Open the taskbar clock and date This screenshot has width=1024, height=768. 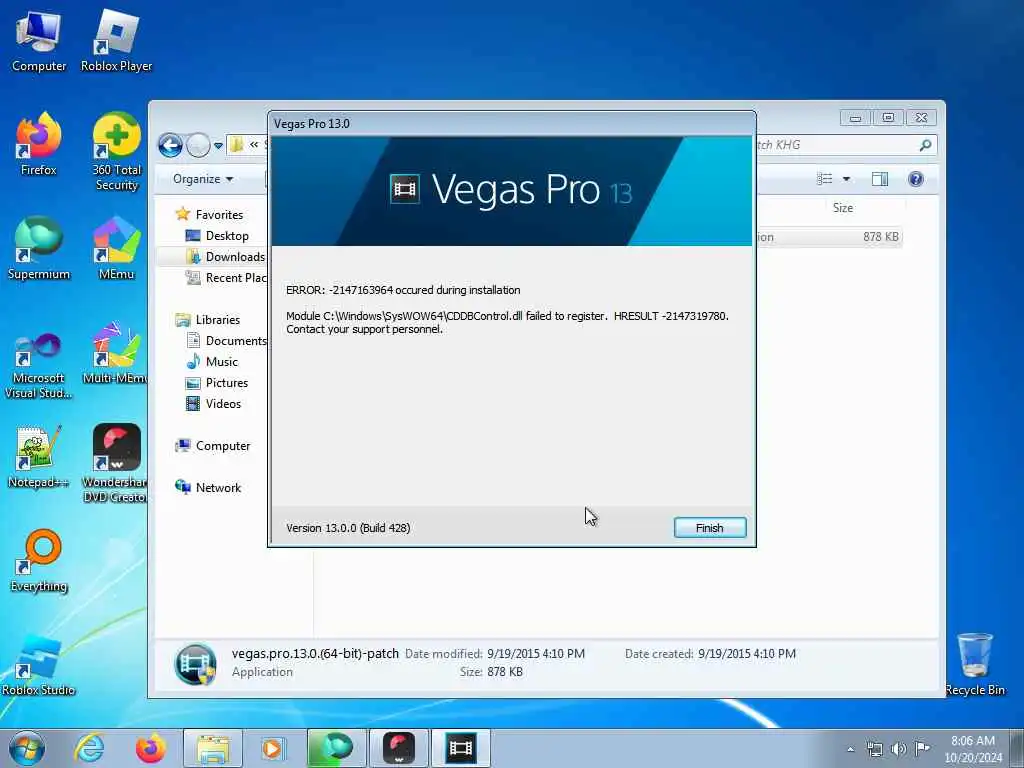[973, 749]
